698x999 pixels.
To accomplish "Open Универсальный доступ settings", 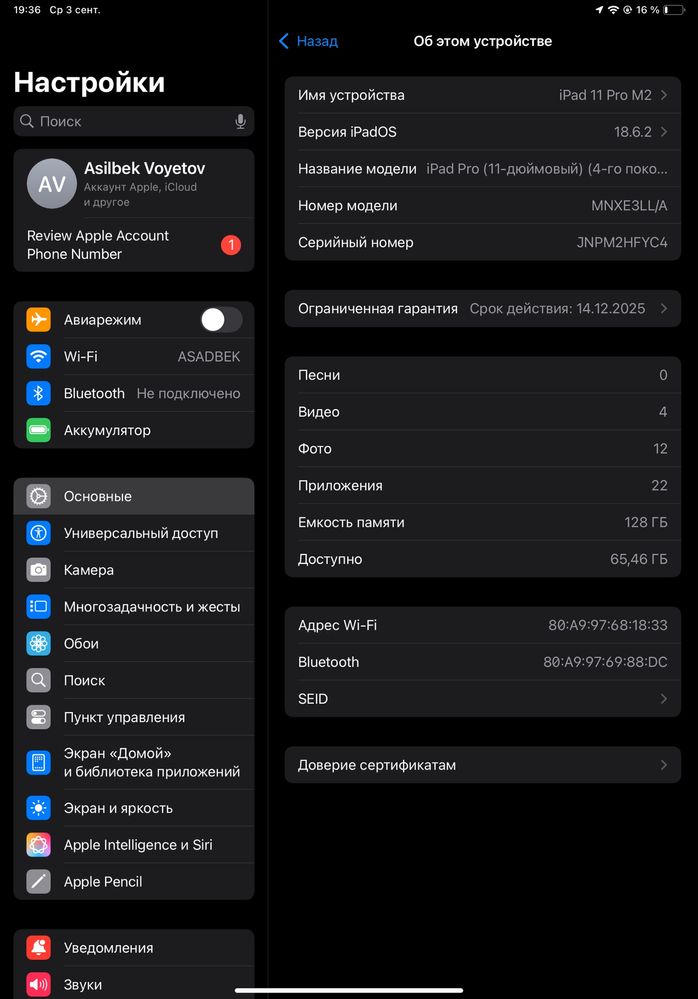I will [134, 533].
